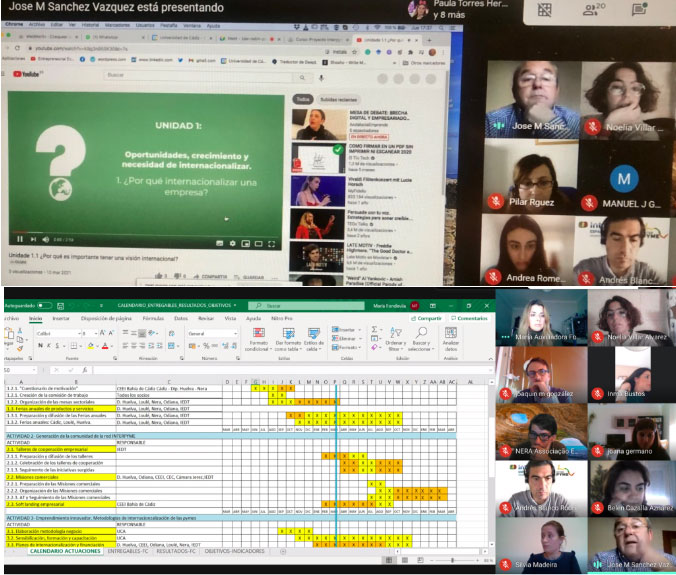Viewport: 676px width, 575px height.
Task: Open the Late Motiv video thumbnail
Action: point(317,257)
